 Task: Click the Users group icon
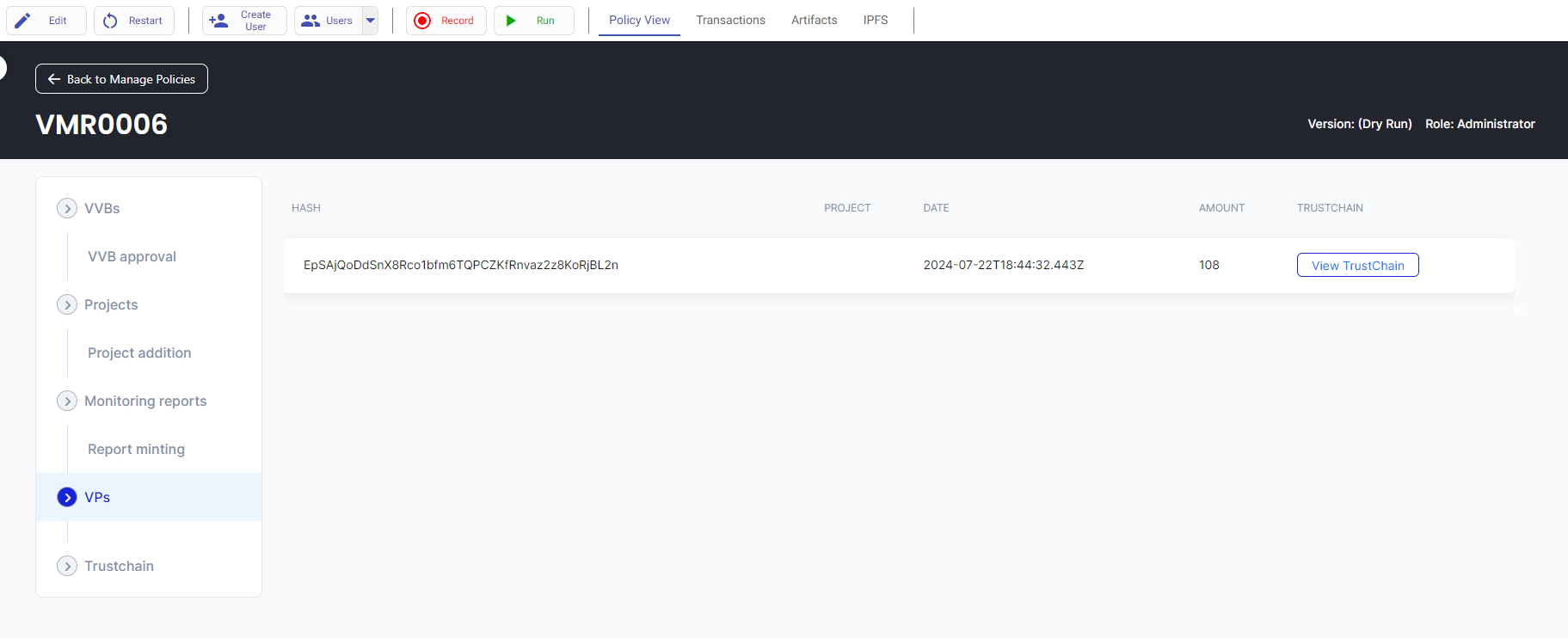[311, 21]
